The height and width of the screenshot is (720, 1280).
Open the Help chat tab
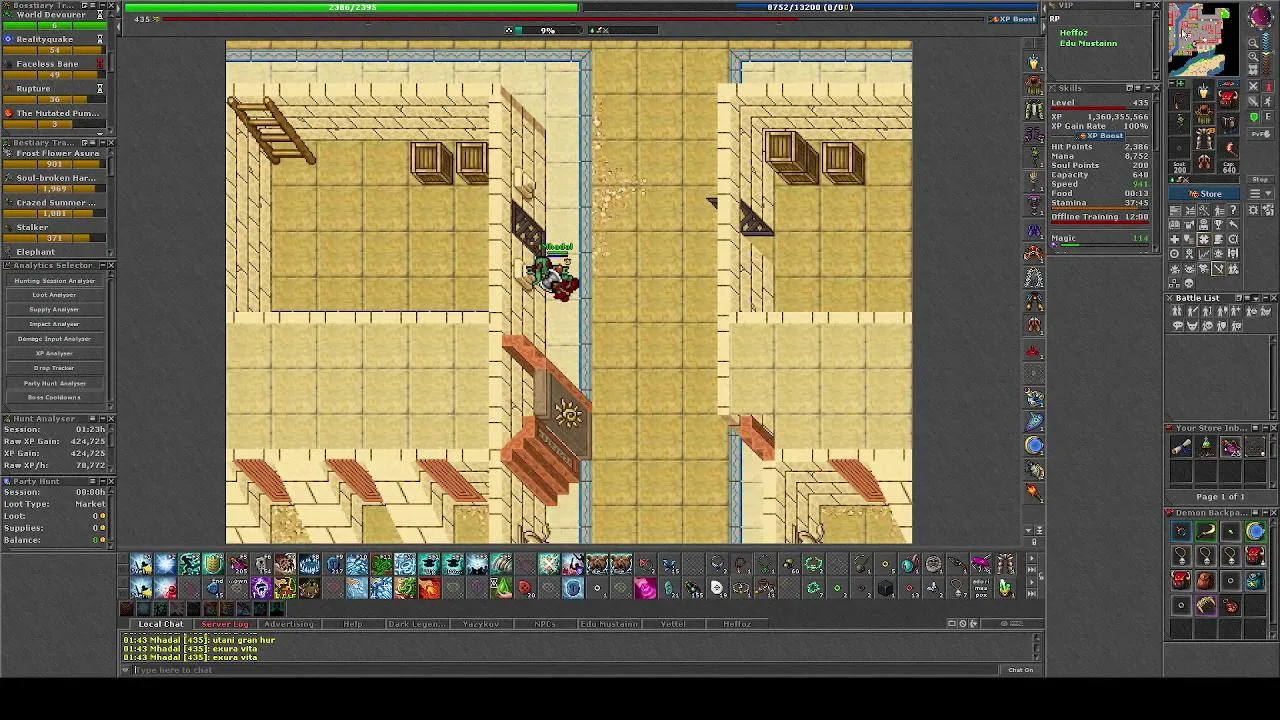(352, 624)
